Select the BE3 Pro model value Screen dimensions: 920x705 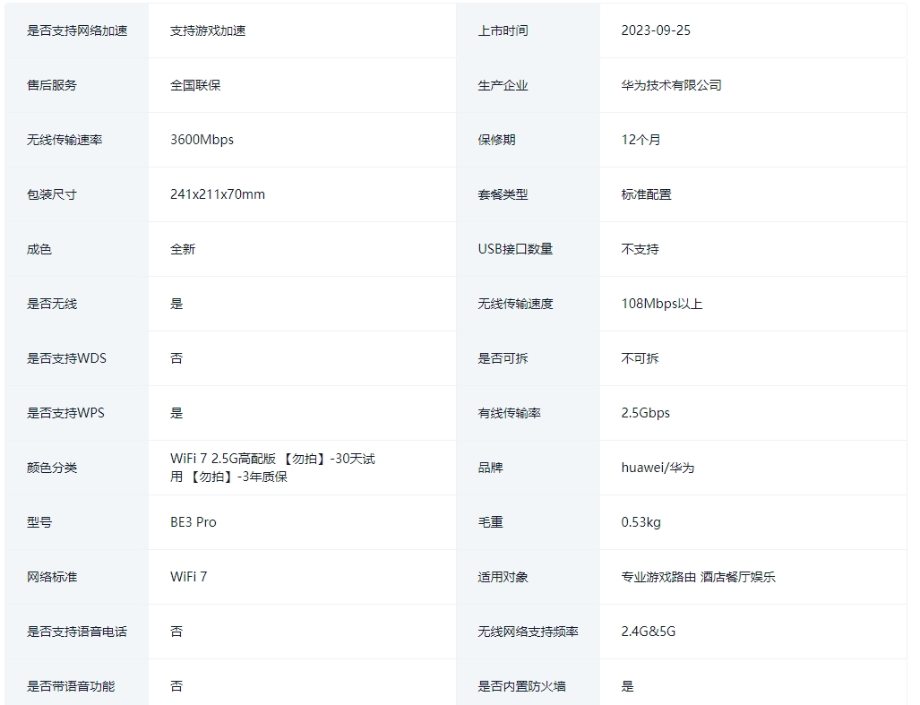pos(193,523)
